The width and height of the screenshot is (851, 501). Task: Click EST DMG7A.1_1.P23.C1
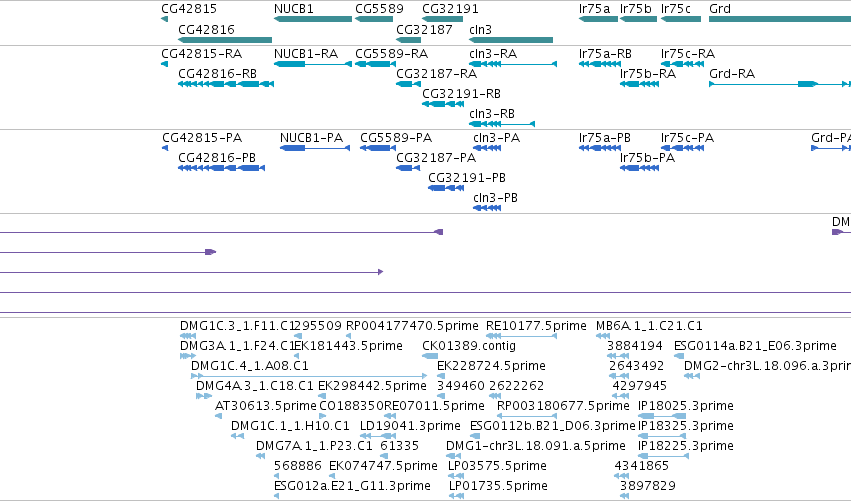(x=314, y=446)
